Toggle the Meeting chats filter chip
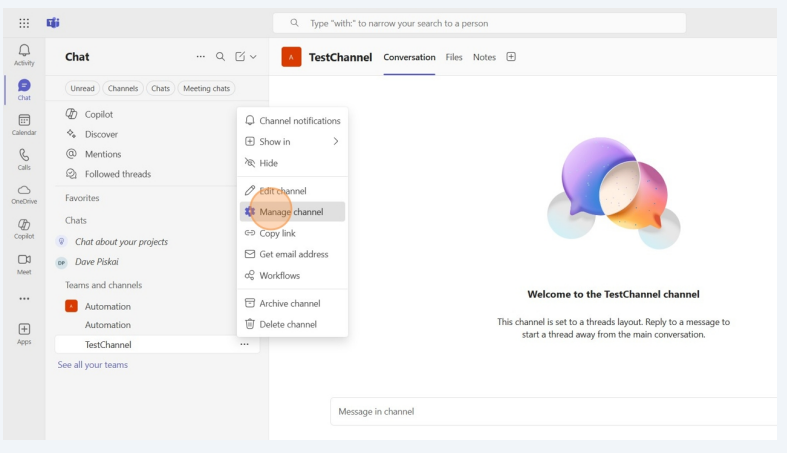The height and width of the screenshot is (453, 787). coord(207,88)
